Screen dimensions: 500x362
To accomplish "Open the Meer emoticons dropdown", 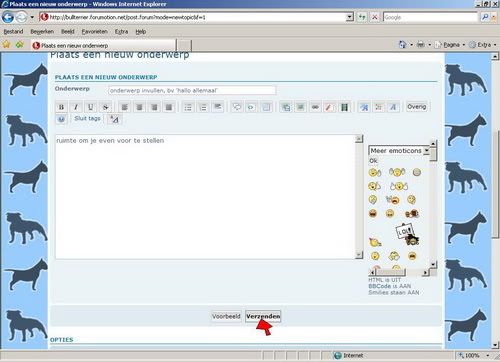I will coord(399,151).
